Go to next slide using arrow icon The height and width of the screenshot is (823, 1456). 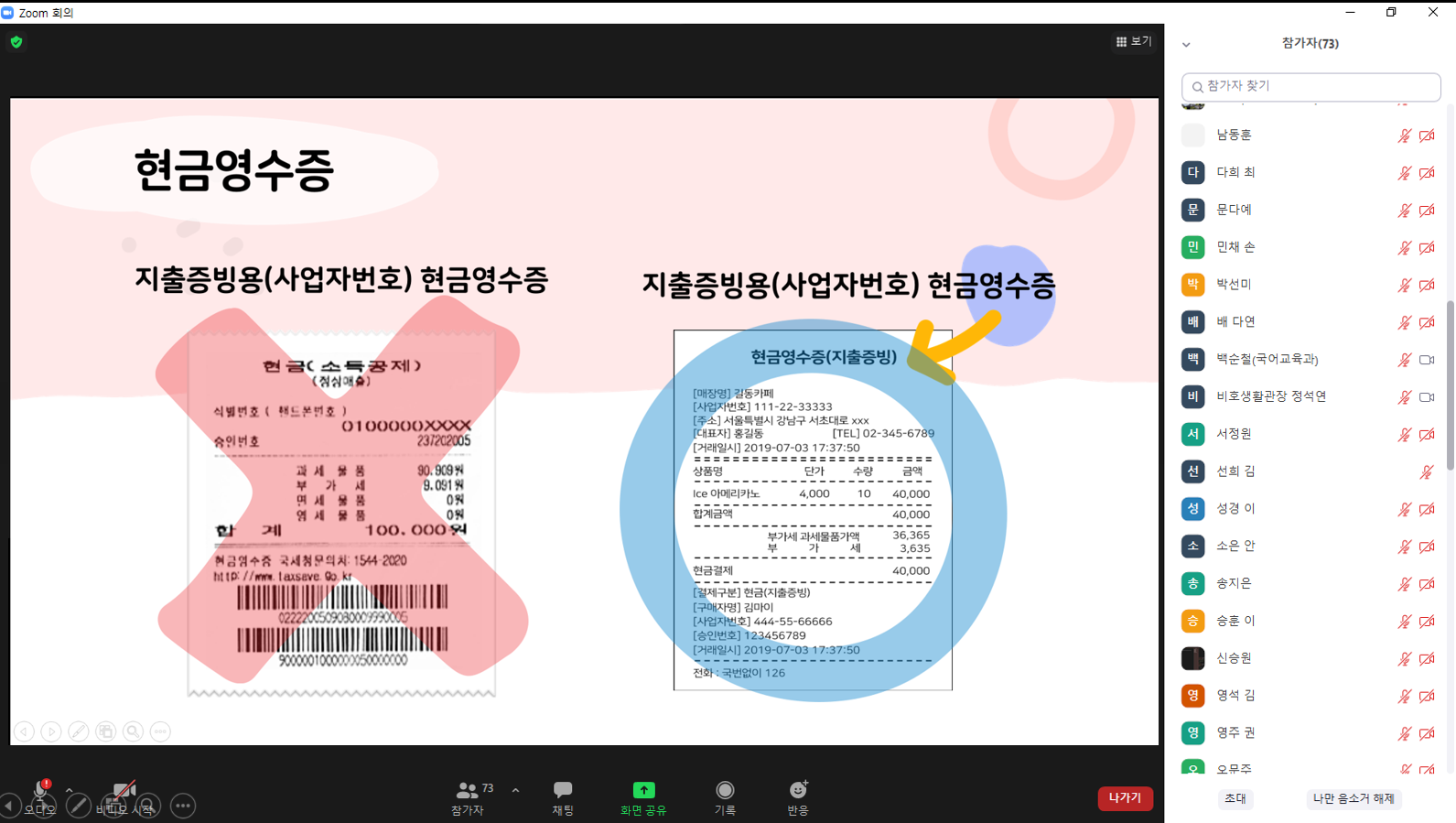[x=51, y=731]
